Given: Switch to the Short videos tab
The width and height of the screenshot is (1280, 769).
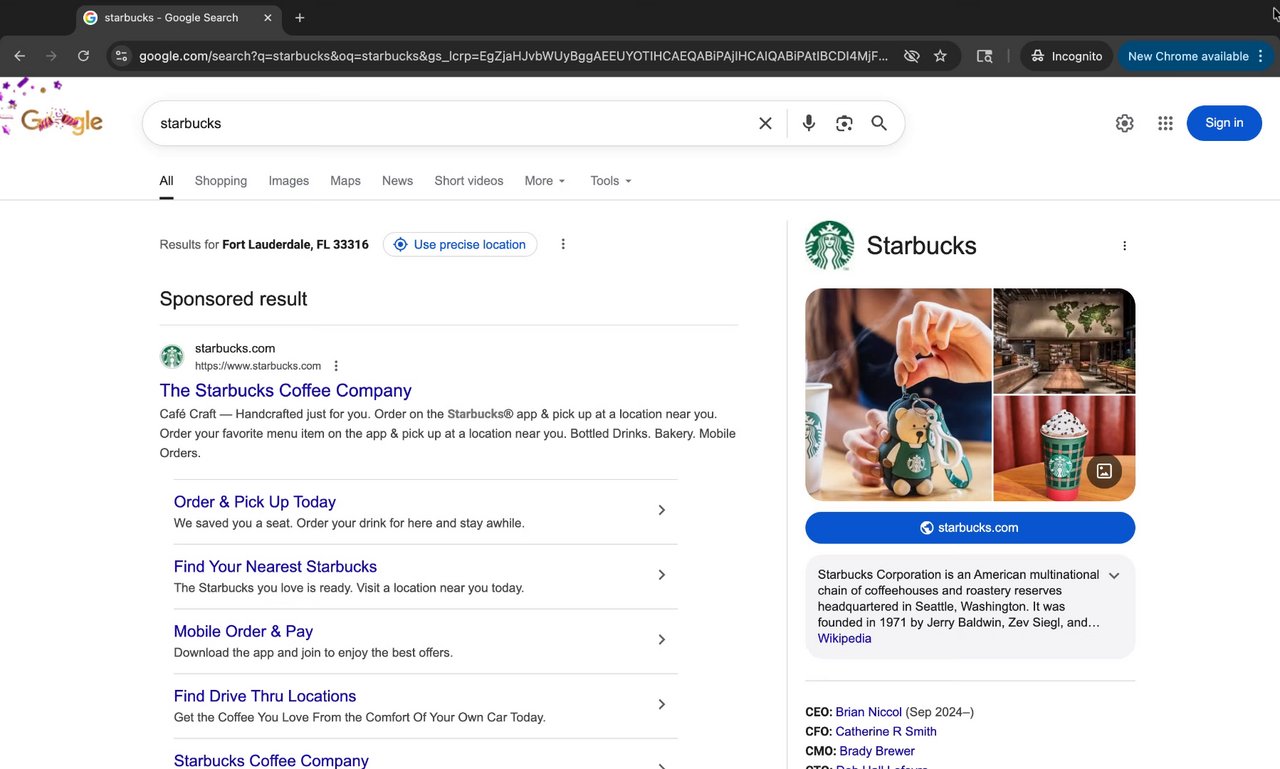Looking at the screenshot, I should click(x=469, y=181).
